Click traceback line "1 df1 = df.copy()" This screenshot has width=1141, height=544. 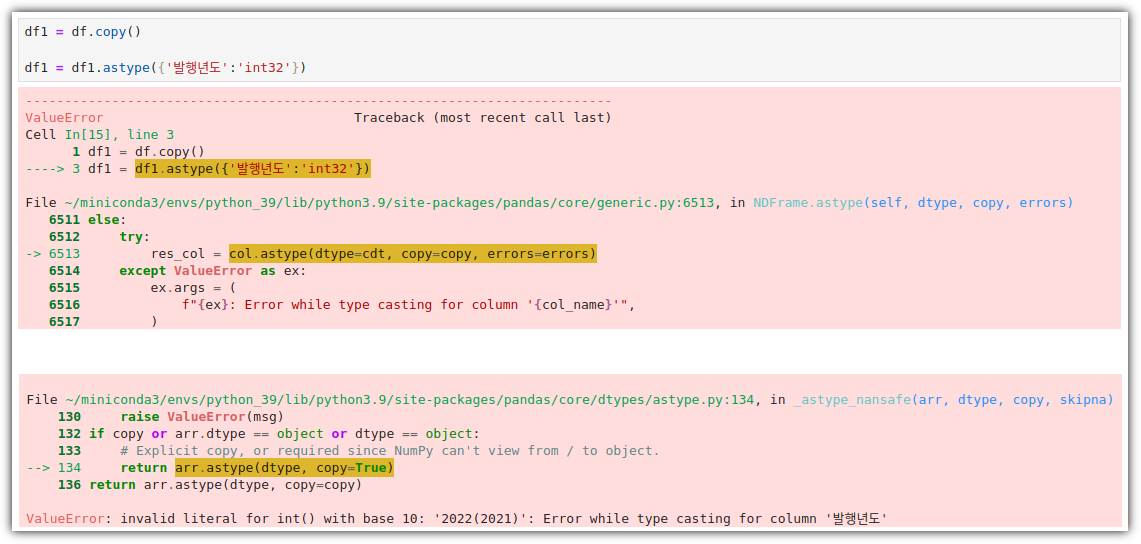coord(138,152)
